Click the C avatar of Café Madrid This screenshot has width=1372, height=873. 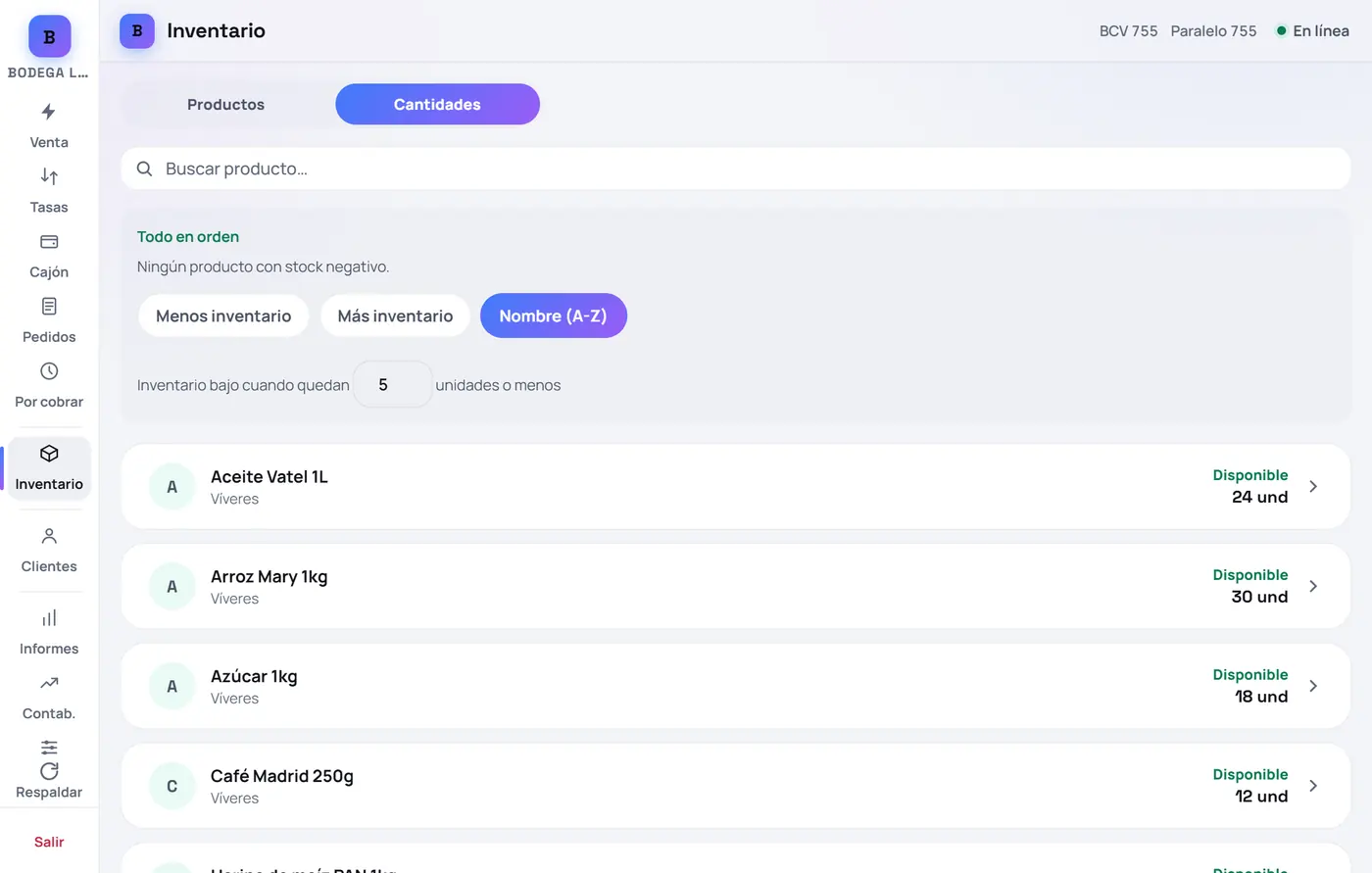[x=172, y=786]
